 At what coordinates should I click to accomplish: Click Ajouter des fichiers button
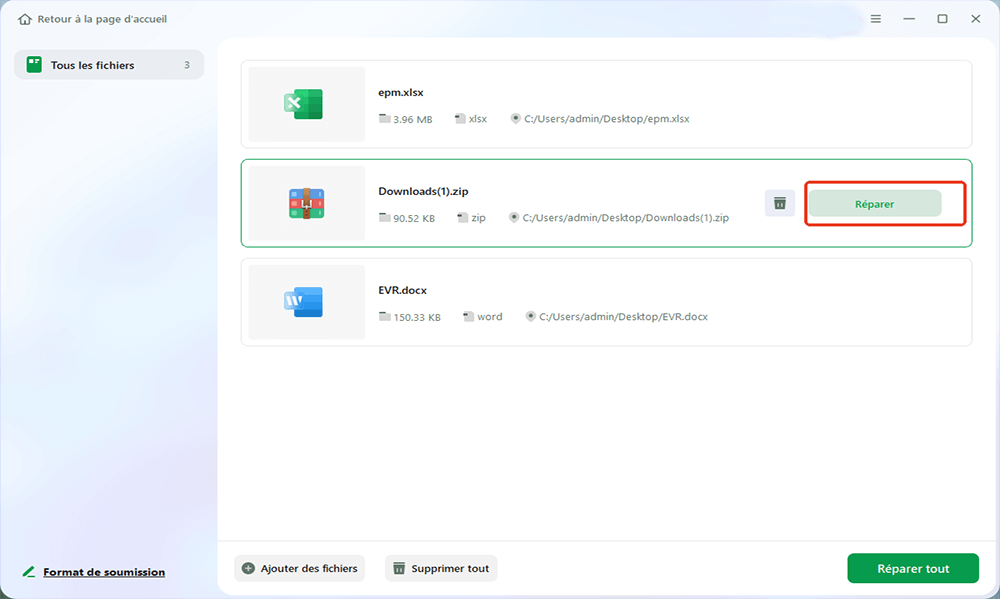pos(299,568)
